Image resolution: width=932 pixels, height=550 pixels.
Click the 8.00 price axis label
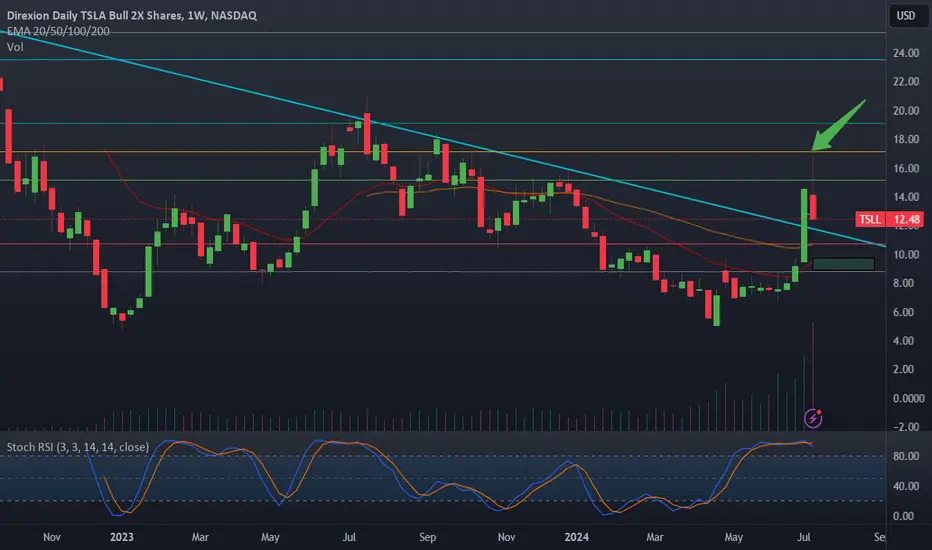(x=903, y=283)
